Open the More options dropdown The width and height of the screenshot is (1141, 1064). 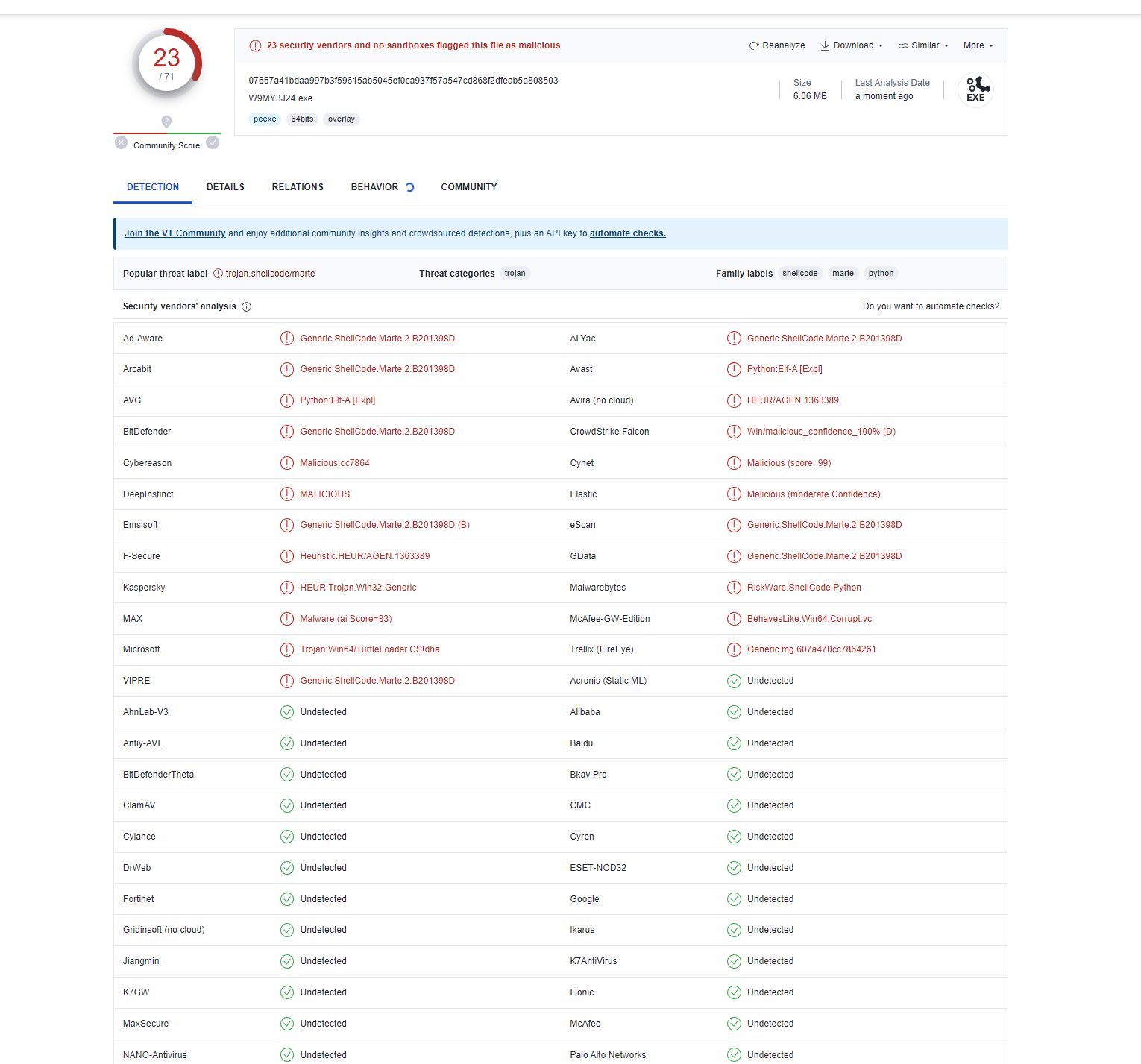pyautogui.click(x=977, y=45)
